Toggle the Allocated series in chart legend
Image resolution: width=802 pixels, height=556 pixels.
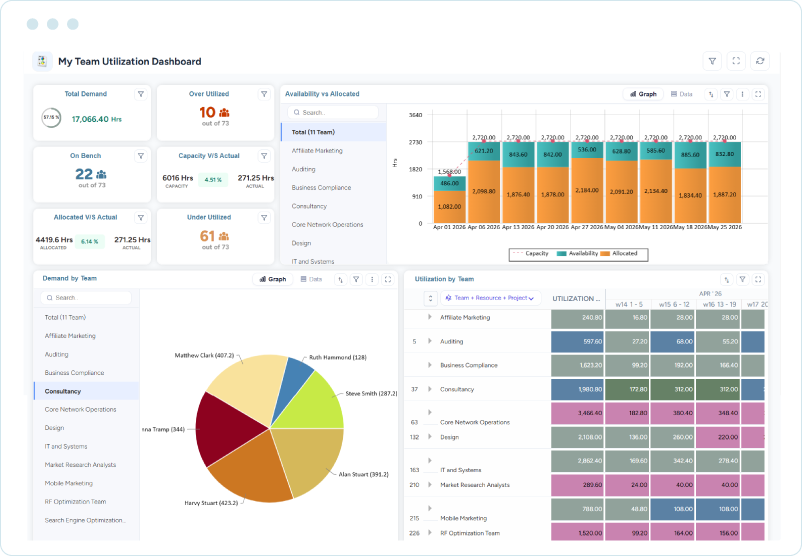click(619, 254)
